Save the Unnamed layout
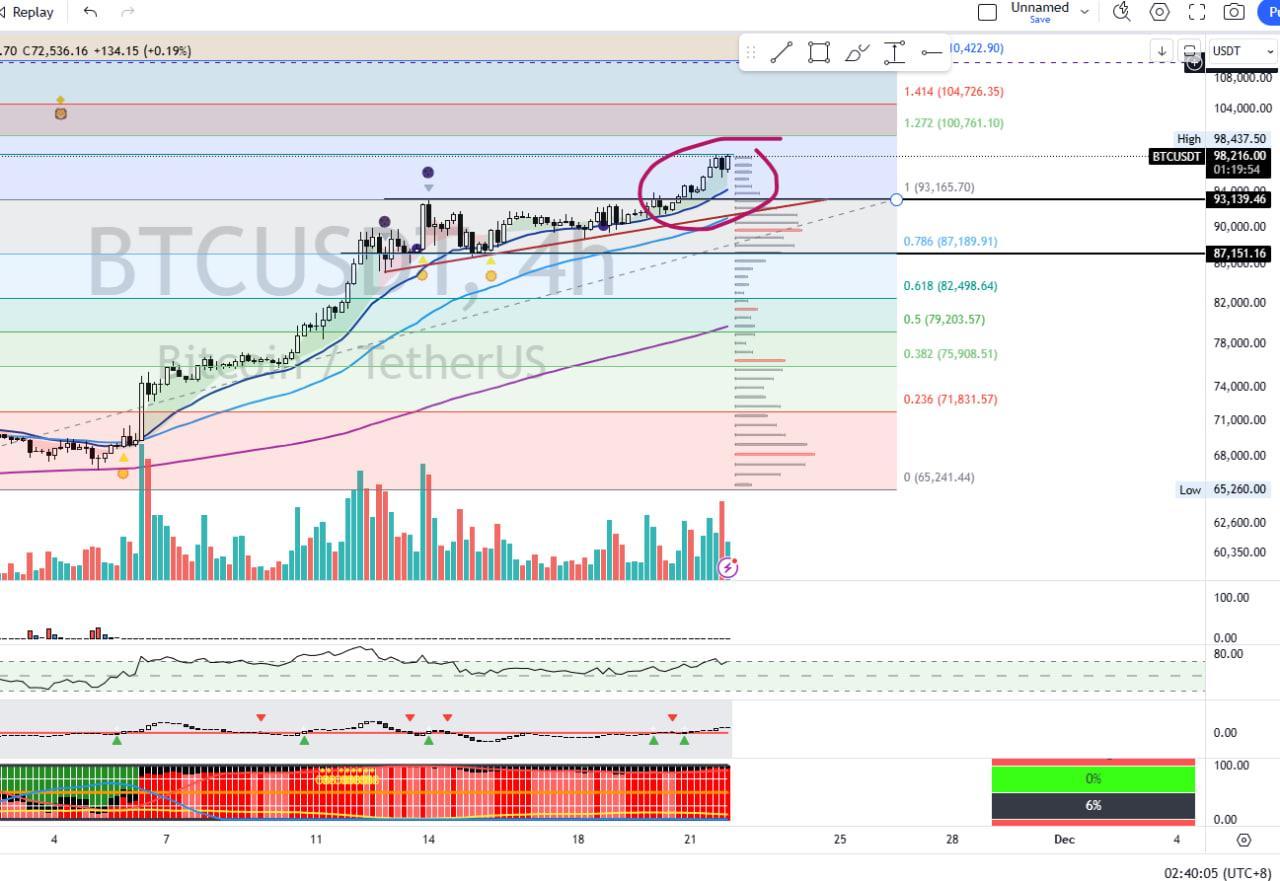1280x881 pixels. (1040, 19)
